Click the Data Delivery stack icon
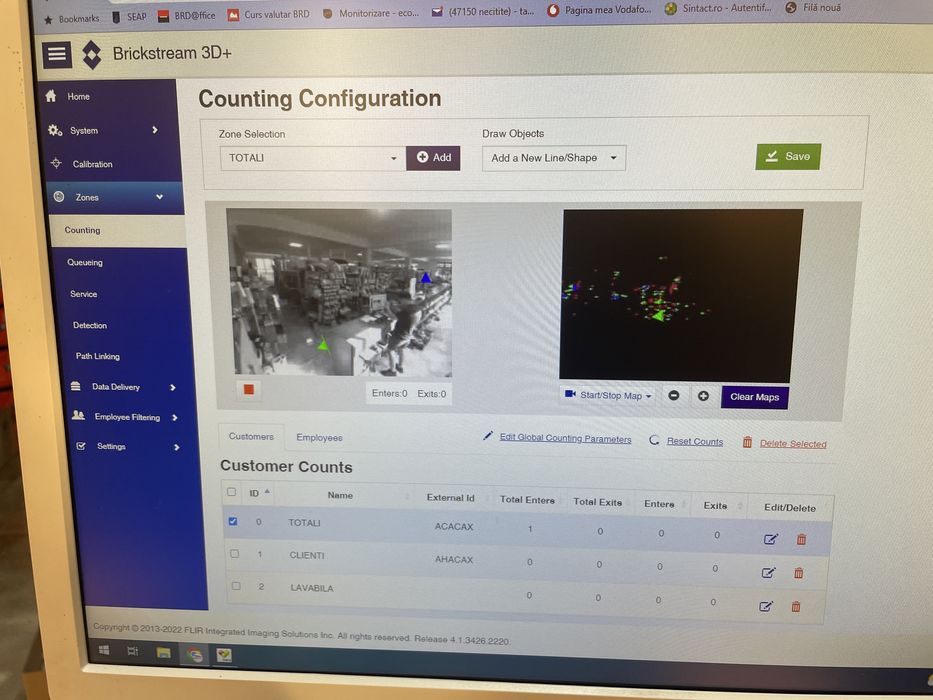The height and width of the screenshot is (700, 933). coord(76,386)
